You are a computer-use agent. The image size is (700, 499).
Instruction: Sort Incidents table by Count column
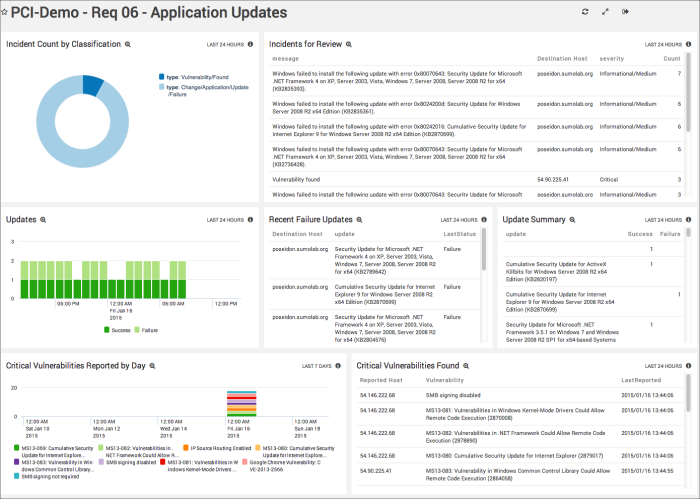point(671,59)
